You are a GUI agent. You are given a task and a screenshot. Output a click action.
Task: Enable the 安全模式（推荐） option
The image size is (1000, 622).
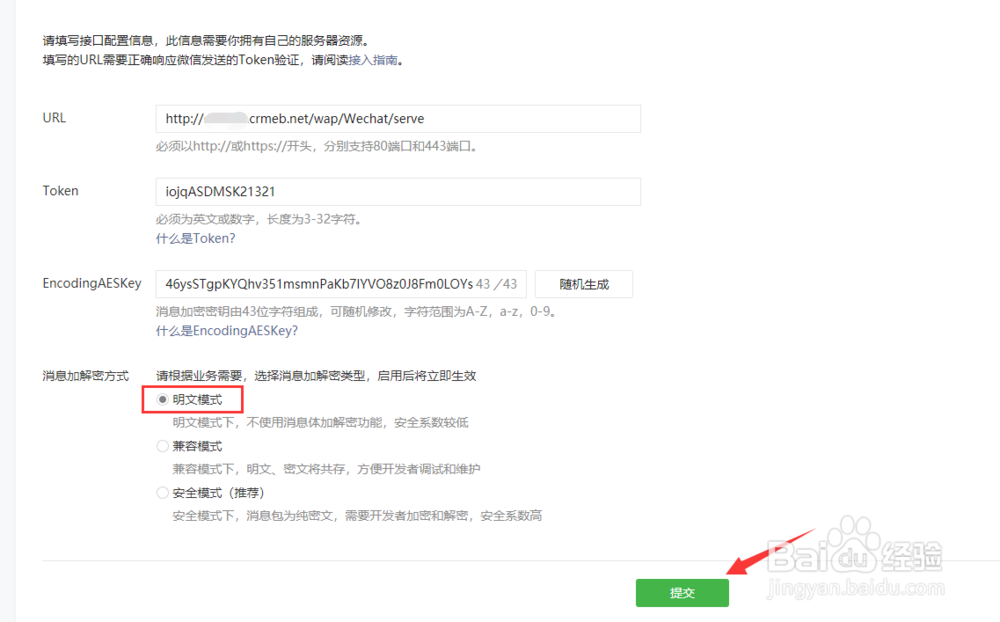[162, 492]
